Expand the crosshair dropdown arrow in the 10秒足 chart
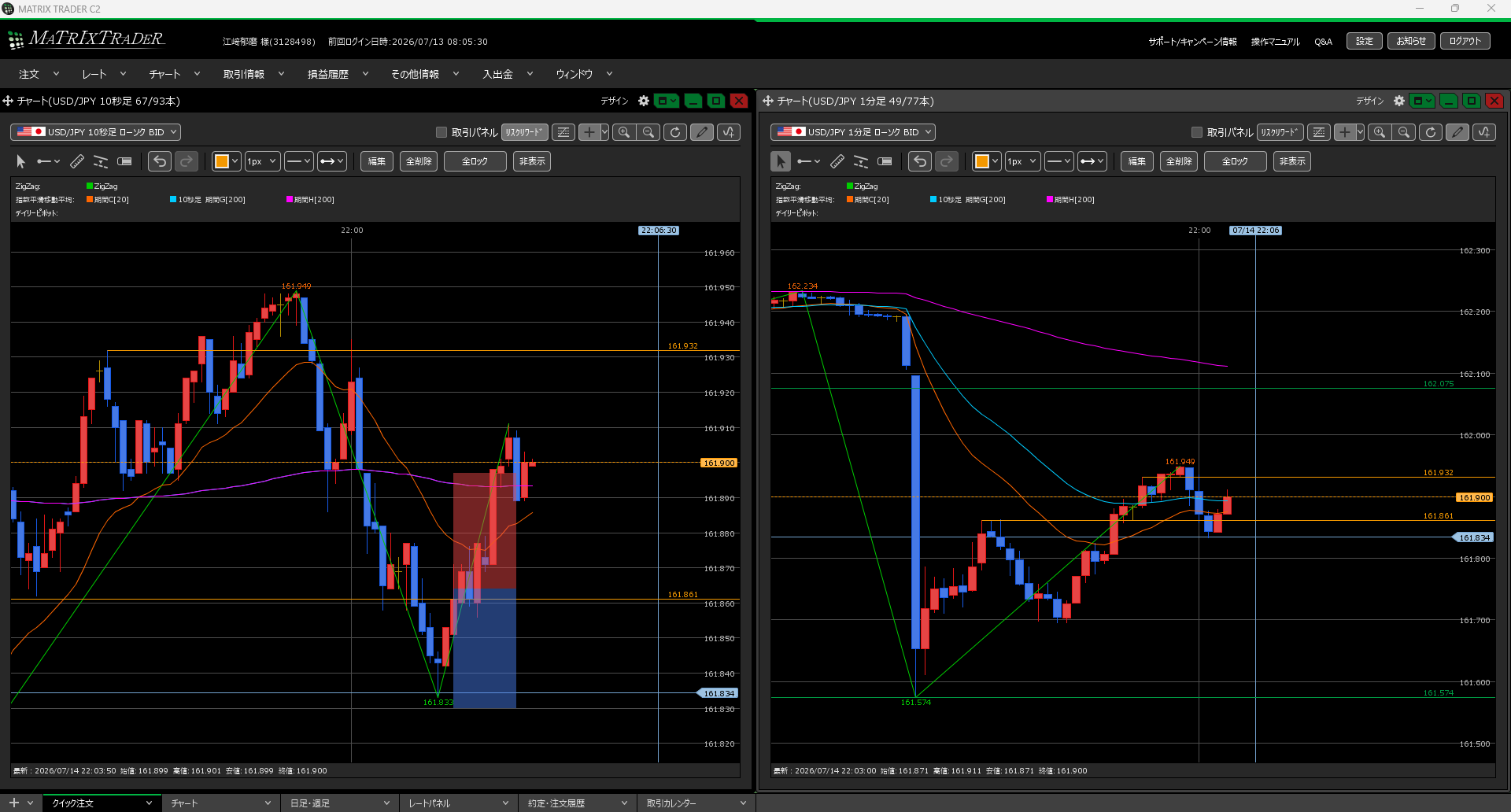The height and width of the screenshot is (812, 1511). point(604,132)
